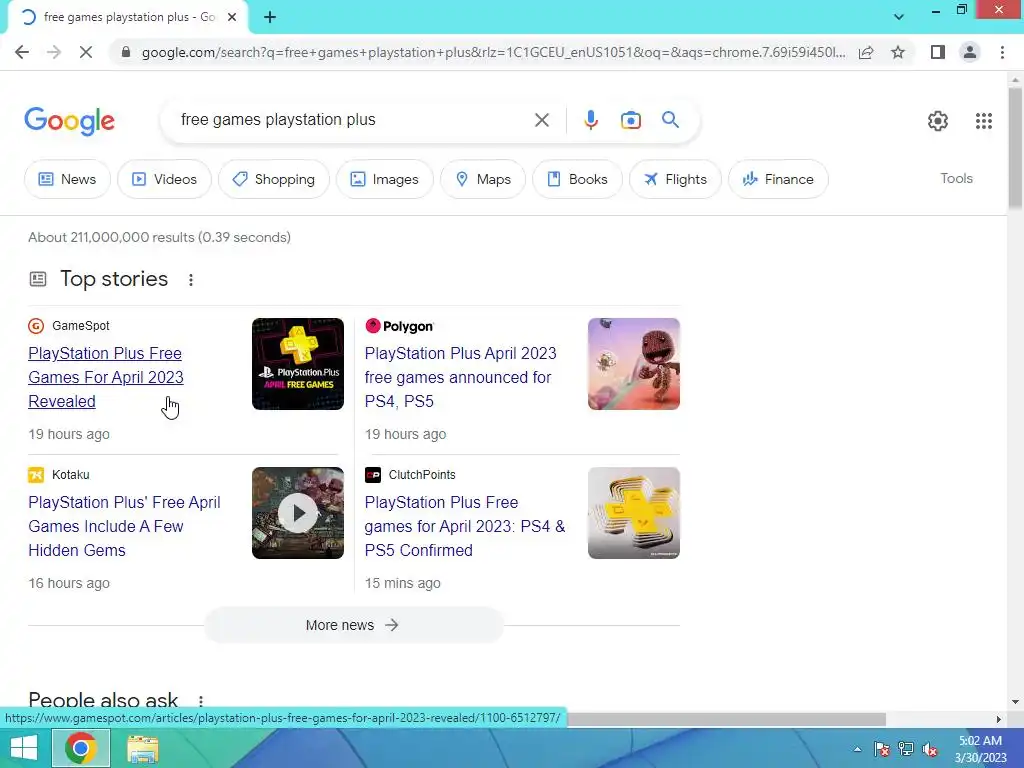Open Polygon PlayStation Plus April 2023 article

click(460, 377)
